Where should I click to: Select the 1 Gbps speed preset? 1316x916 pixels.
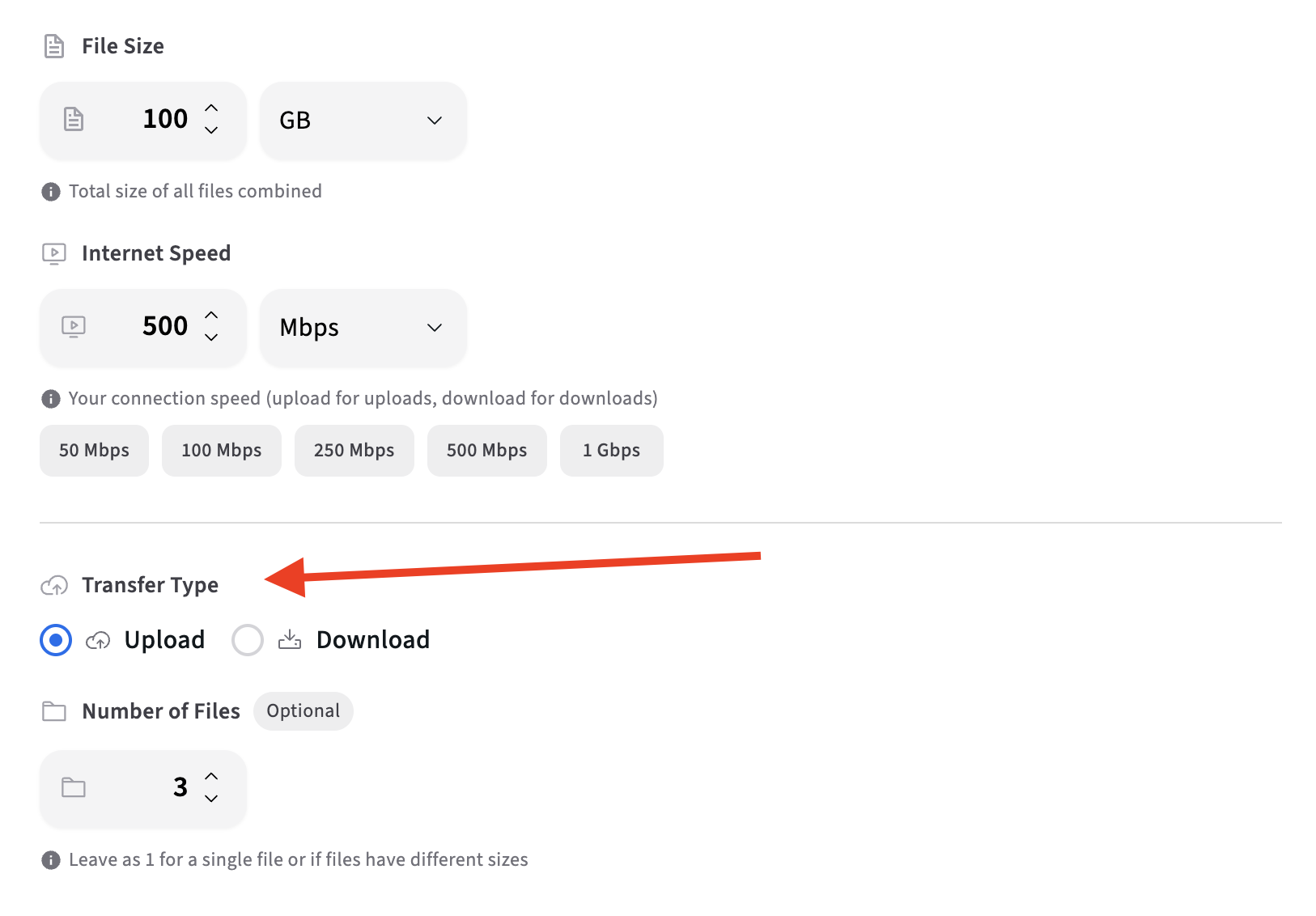(x=611, y=451)
